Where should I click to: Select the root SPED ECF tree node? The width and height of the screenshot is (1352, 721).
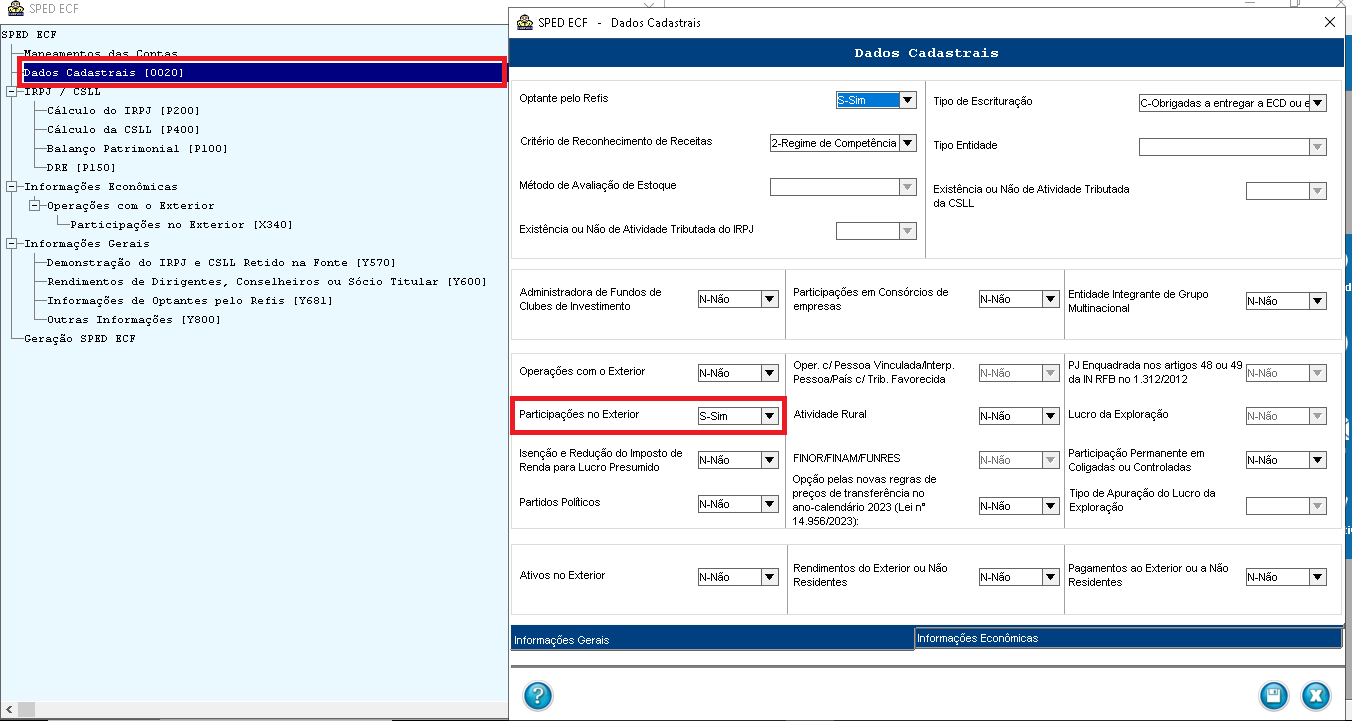tap(30, 34)
